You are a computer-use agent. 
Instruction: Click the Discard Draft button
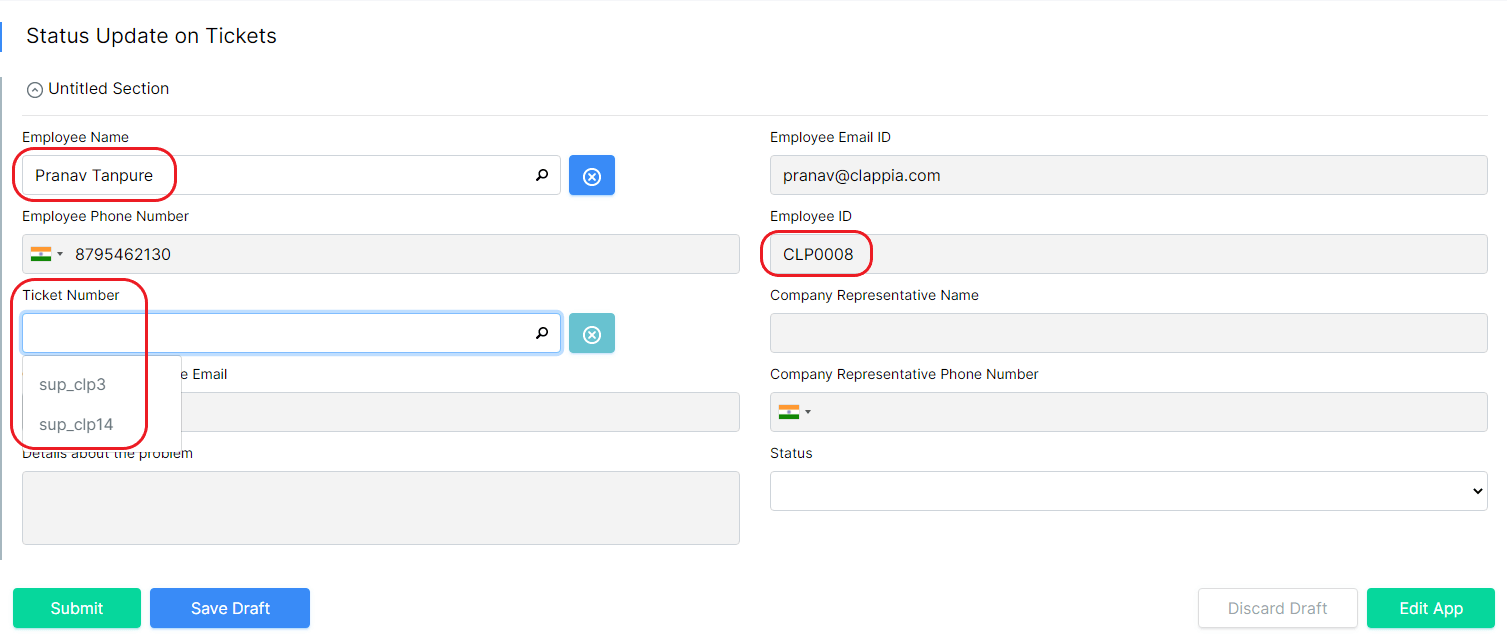point(1277,608)
